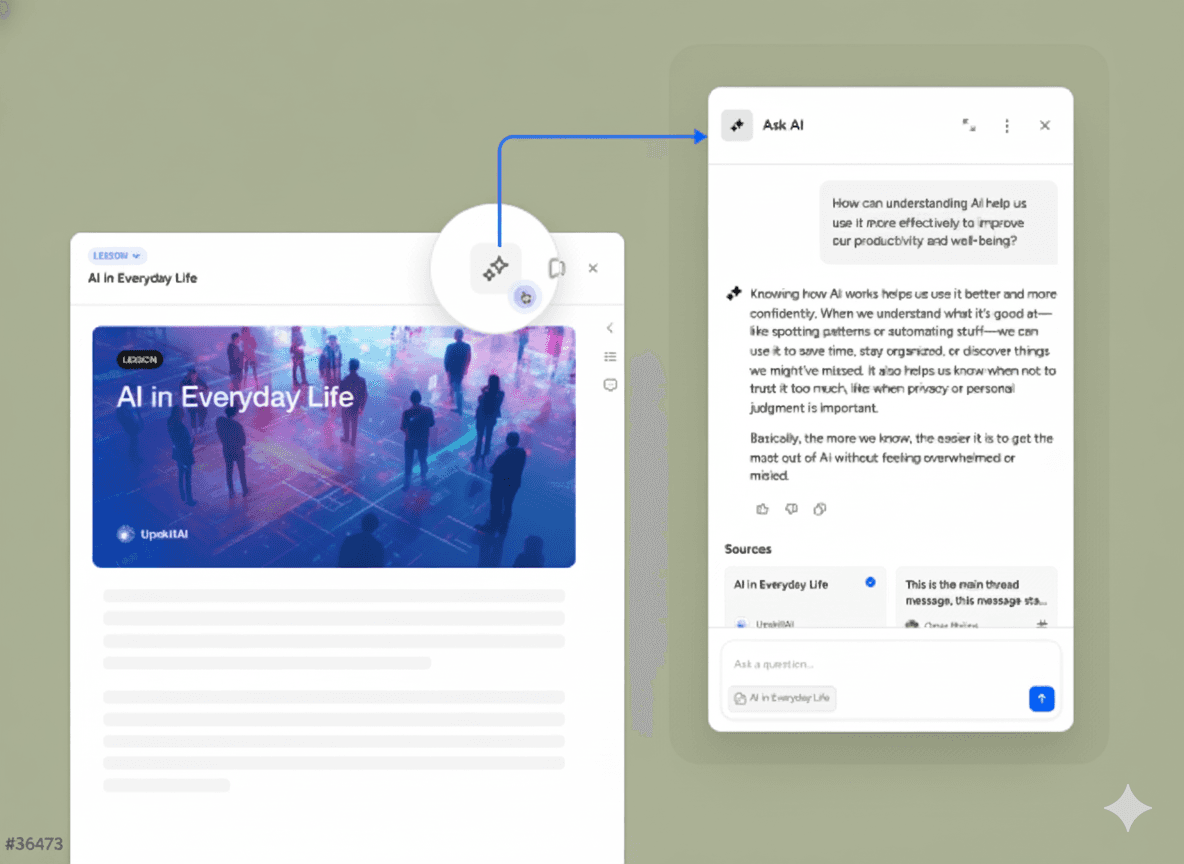
Task: Send the question with blue arrow button
Action: (1041, 699)
